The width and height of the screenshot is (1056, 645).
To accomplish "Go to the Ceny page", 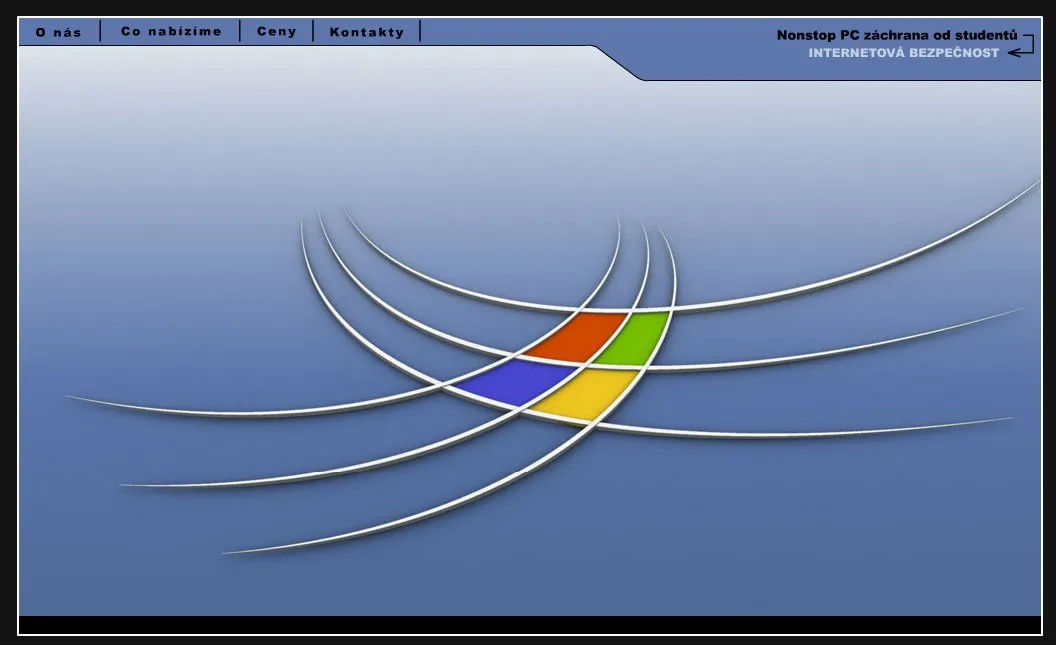I will [276, 32].
